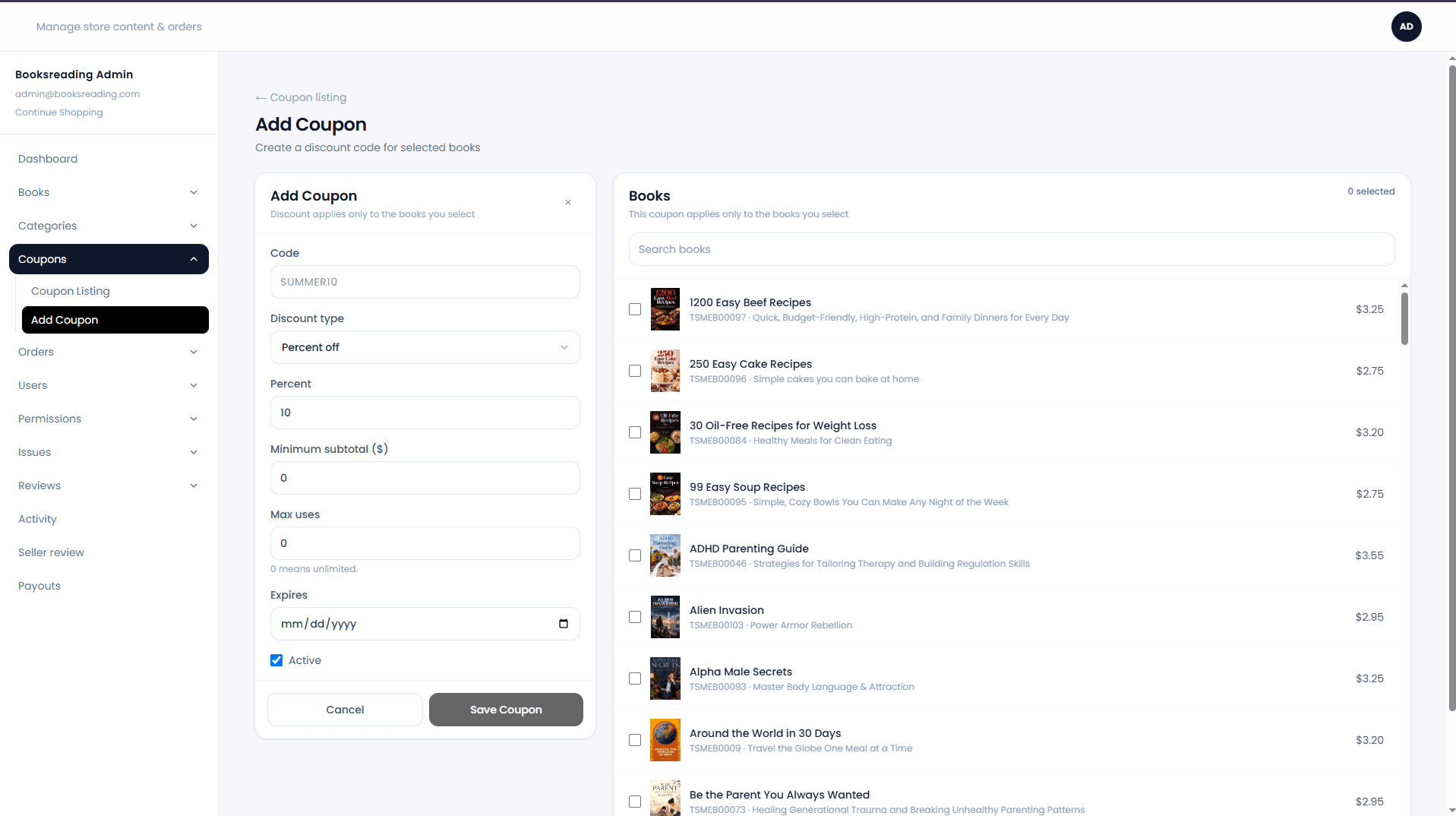Open the Activity sidebar item
Viewport: 1456px width, 816px height.
pos(109,519)
